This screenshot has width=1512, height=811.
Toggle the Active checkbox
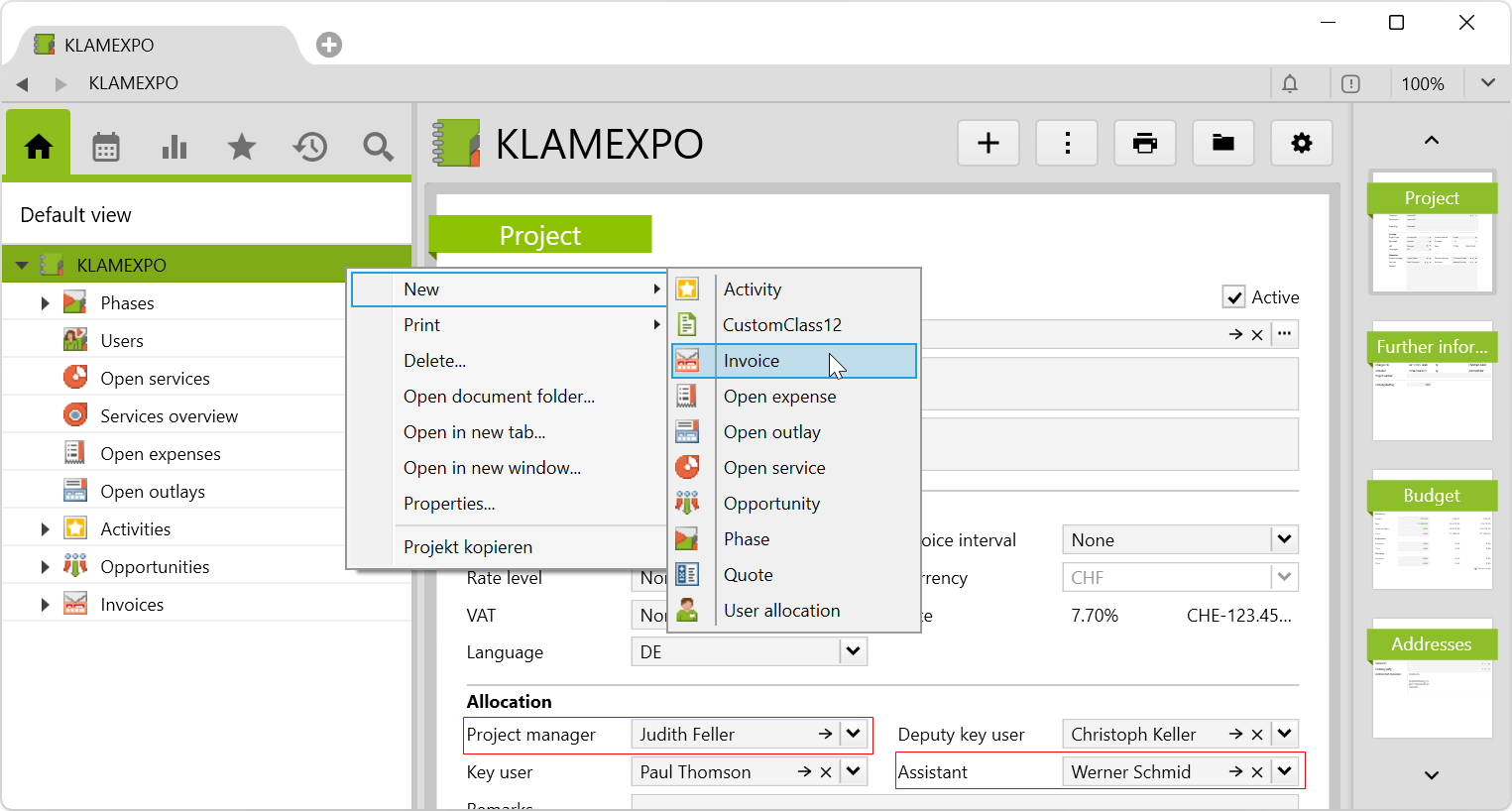pyautogui.click(x=1234, y=297)
